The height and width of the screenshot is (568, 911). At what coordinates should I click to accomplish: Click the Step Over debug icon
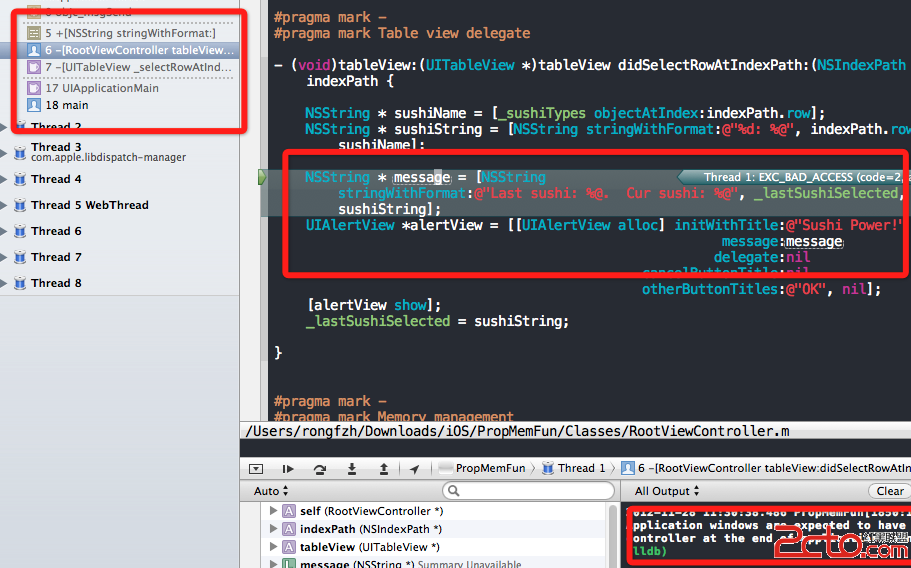(x=320, y=468)
